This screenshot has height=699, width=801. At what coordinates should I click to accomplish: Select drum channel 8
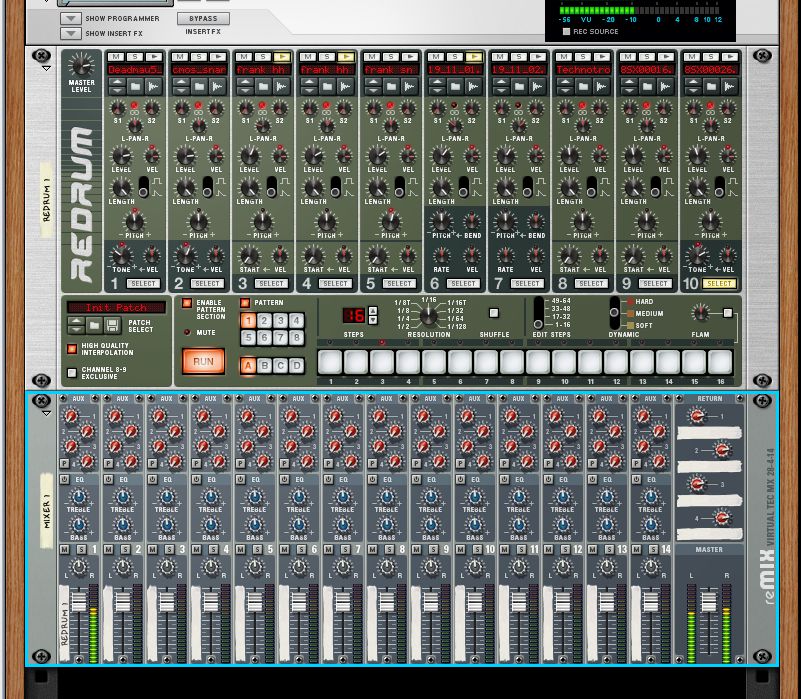click(591, 283)
